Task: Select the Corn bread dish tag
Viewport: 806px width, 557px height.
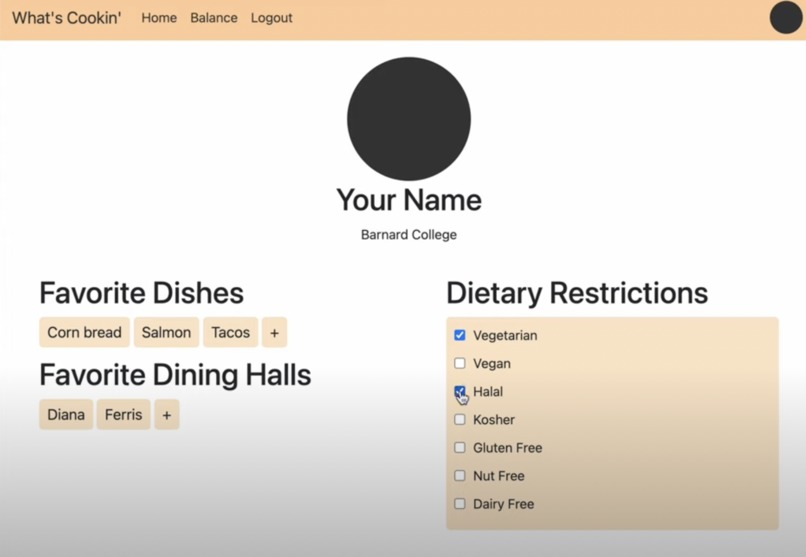Action: pos(84,332)
